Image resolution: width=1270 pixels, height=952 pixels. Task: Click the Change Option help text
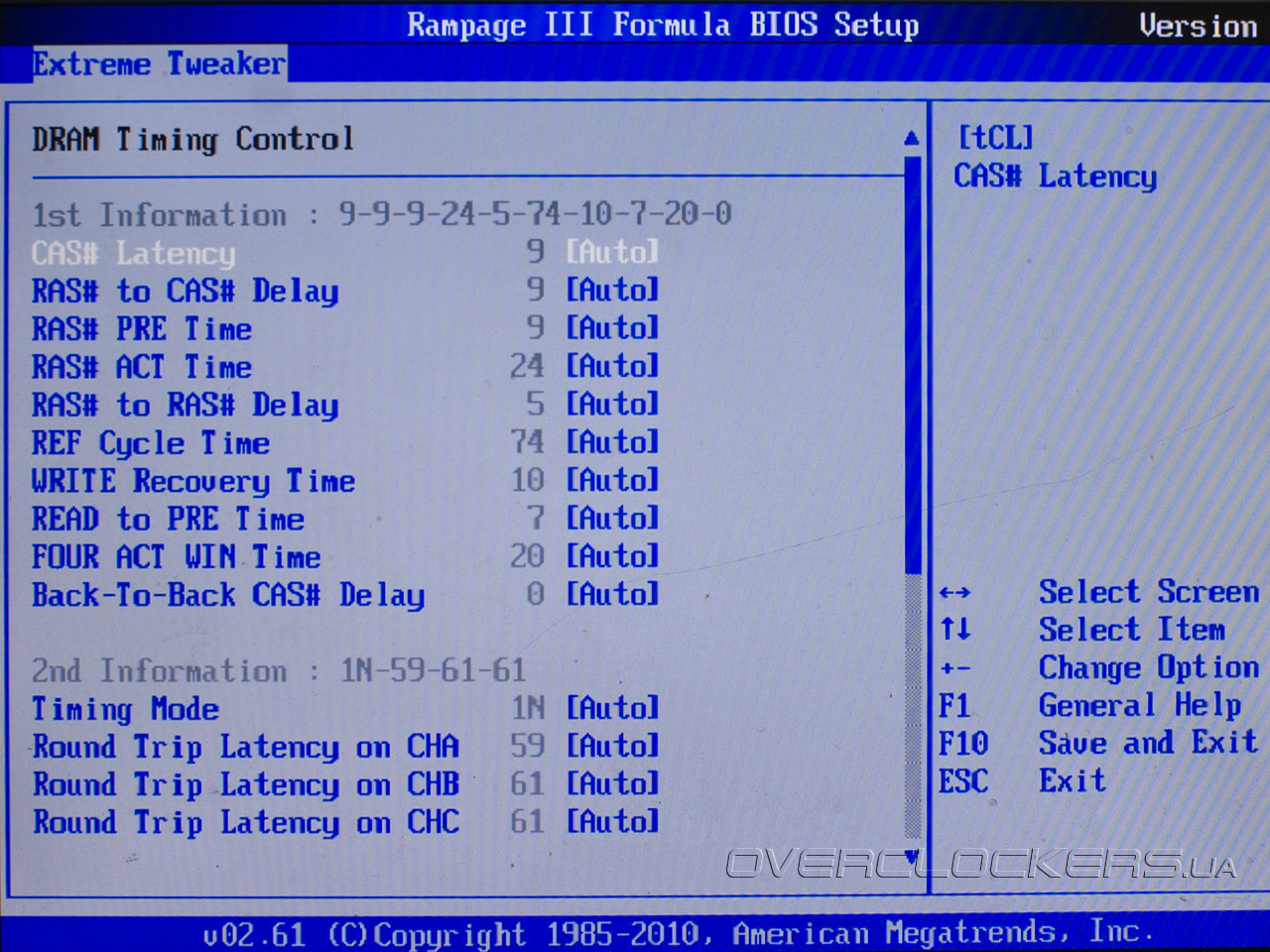pyautogui.click(x=1149, y=668)
